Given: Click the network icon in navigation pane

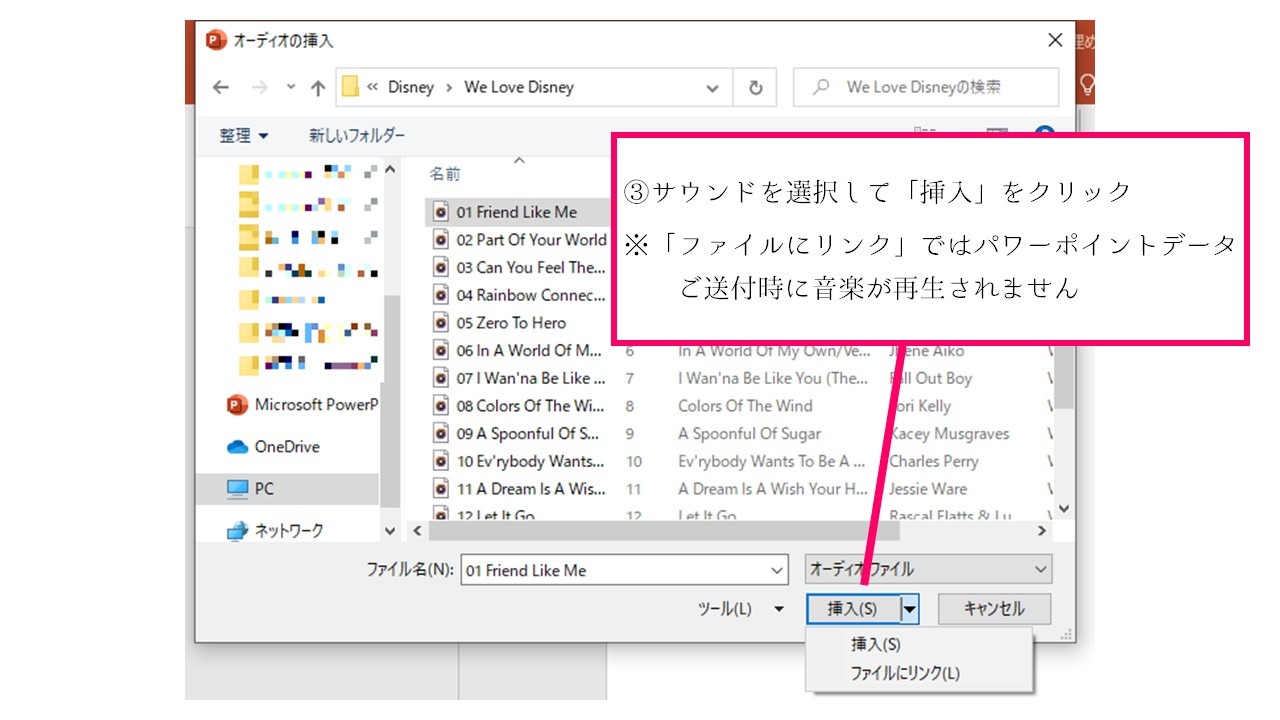Looking at the screenshot, I should click(237, 531).
